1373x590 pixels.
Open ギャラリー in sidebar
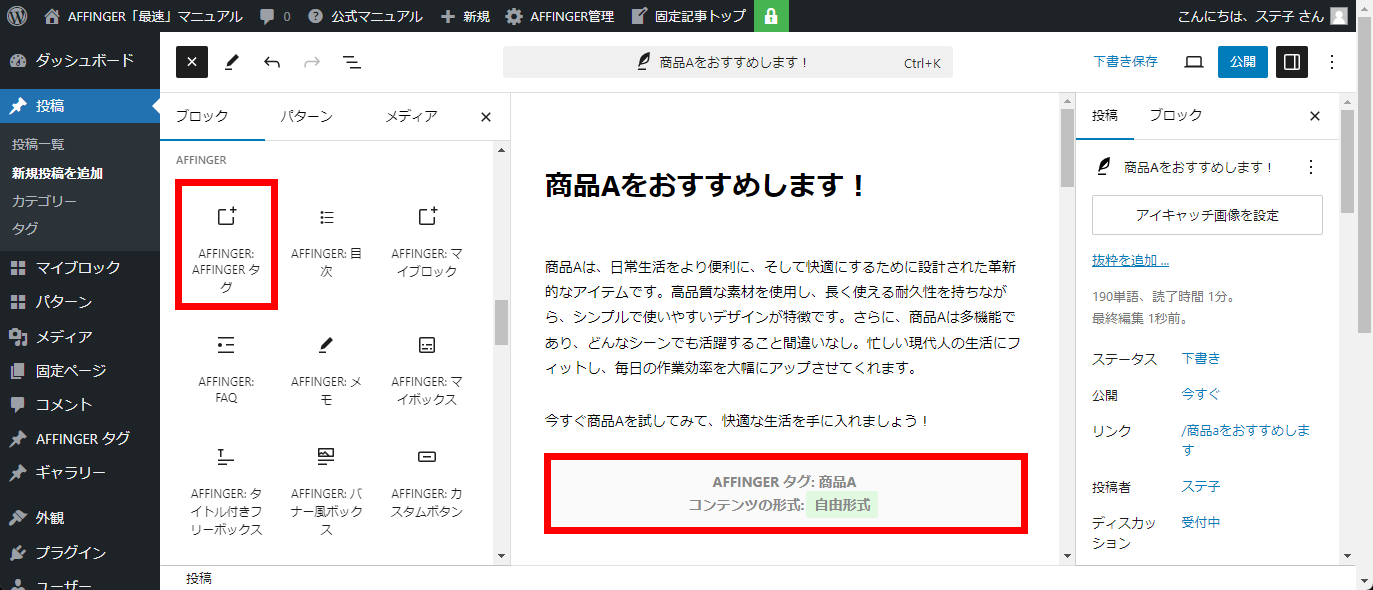click(x=80, y=472)
